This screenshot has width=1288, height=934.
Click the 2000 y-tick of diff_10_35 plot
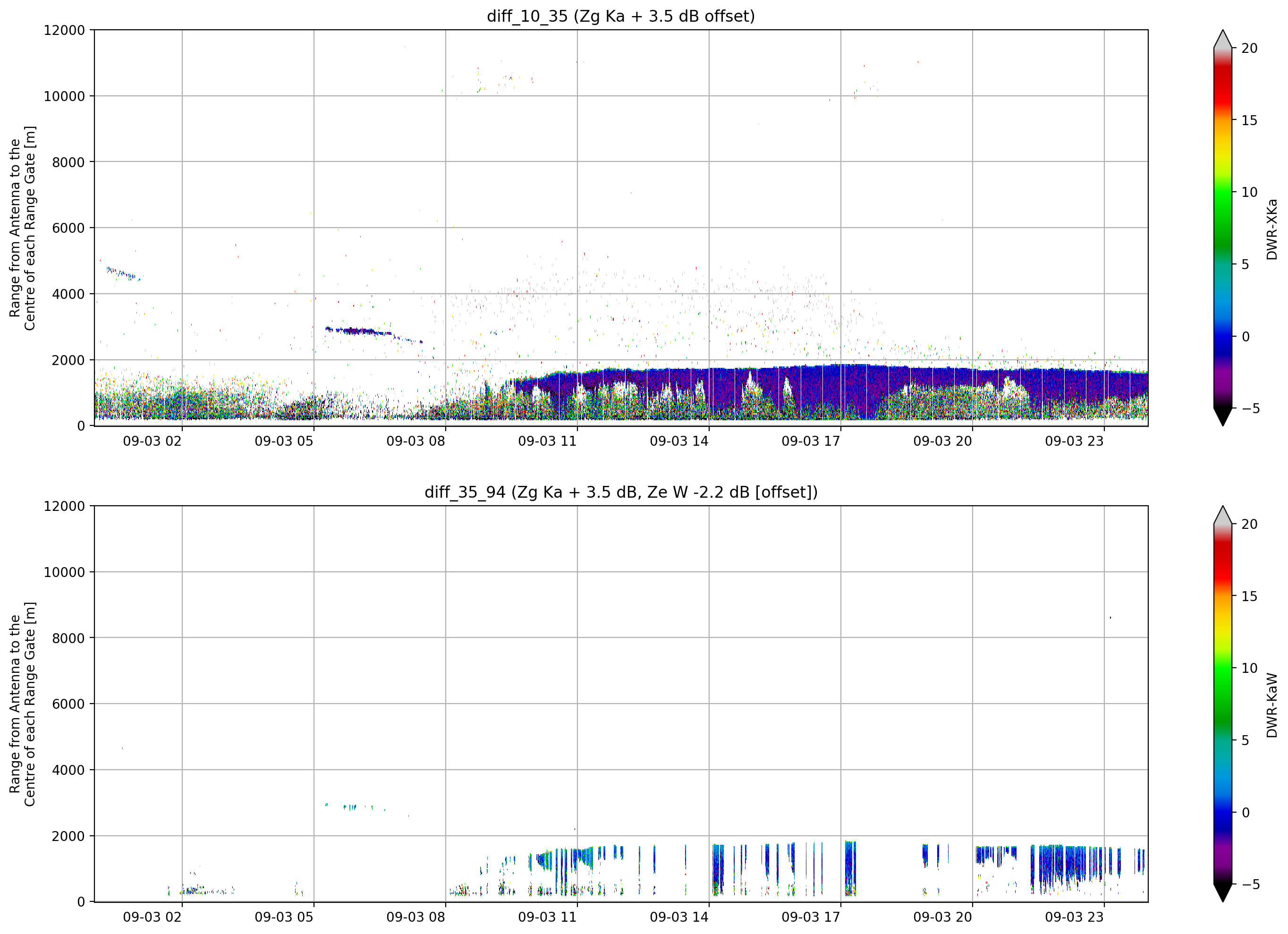click(68, 360)
